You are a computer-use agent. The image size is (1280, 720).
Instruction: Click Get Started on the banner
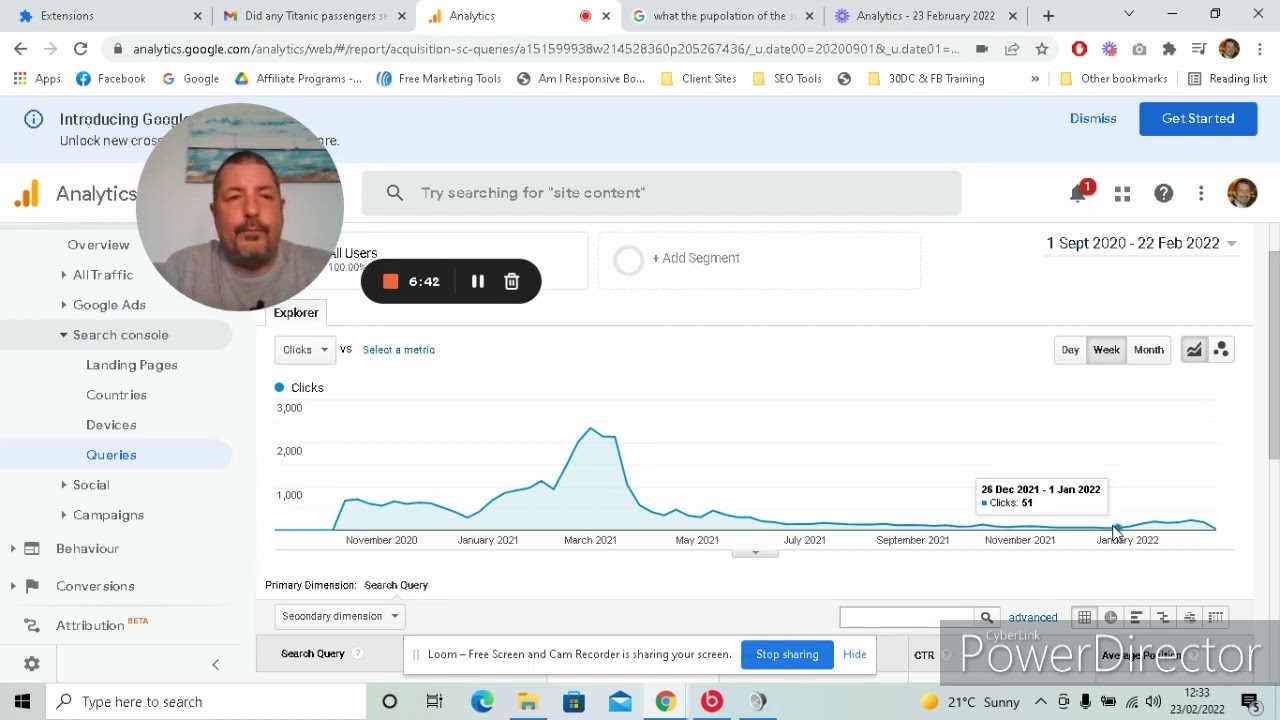1198,119
